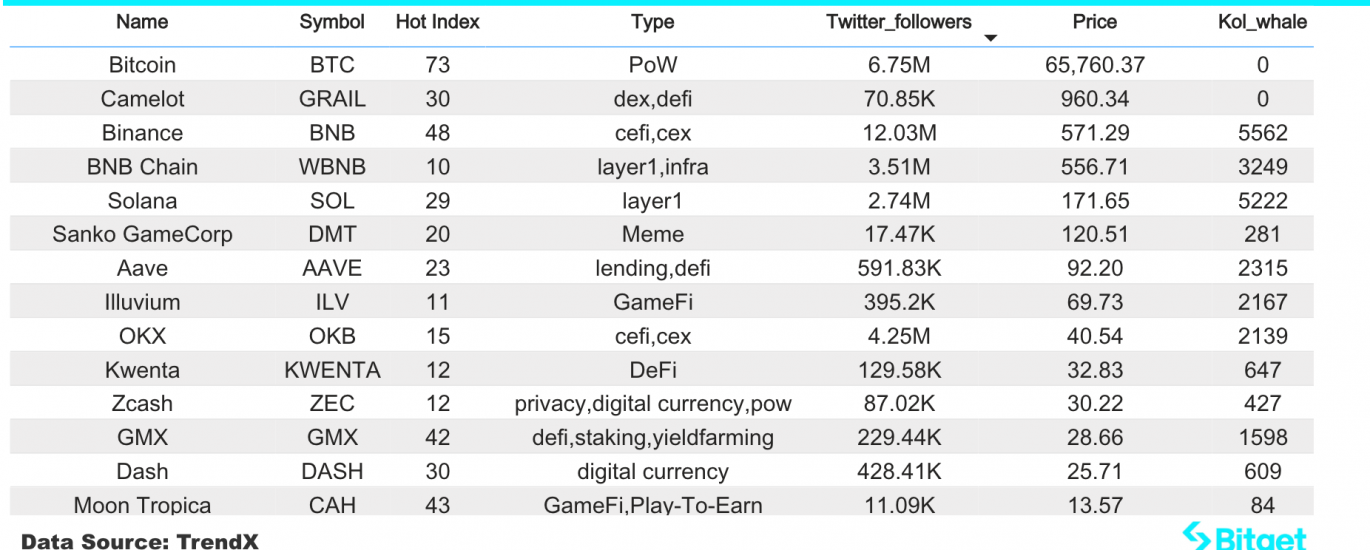Select the GMX row name
This screenshot has height=550, width=1370.
142,438
